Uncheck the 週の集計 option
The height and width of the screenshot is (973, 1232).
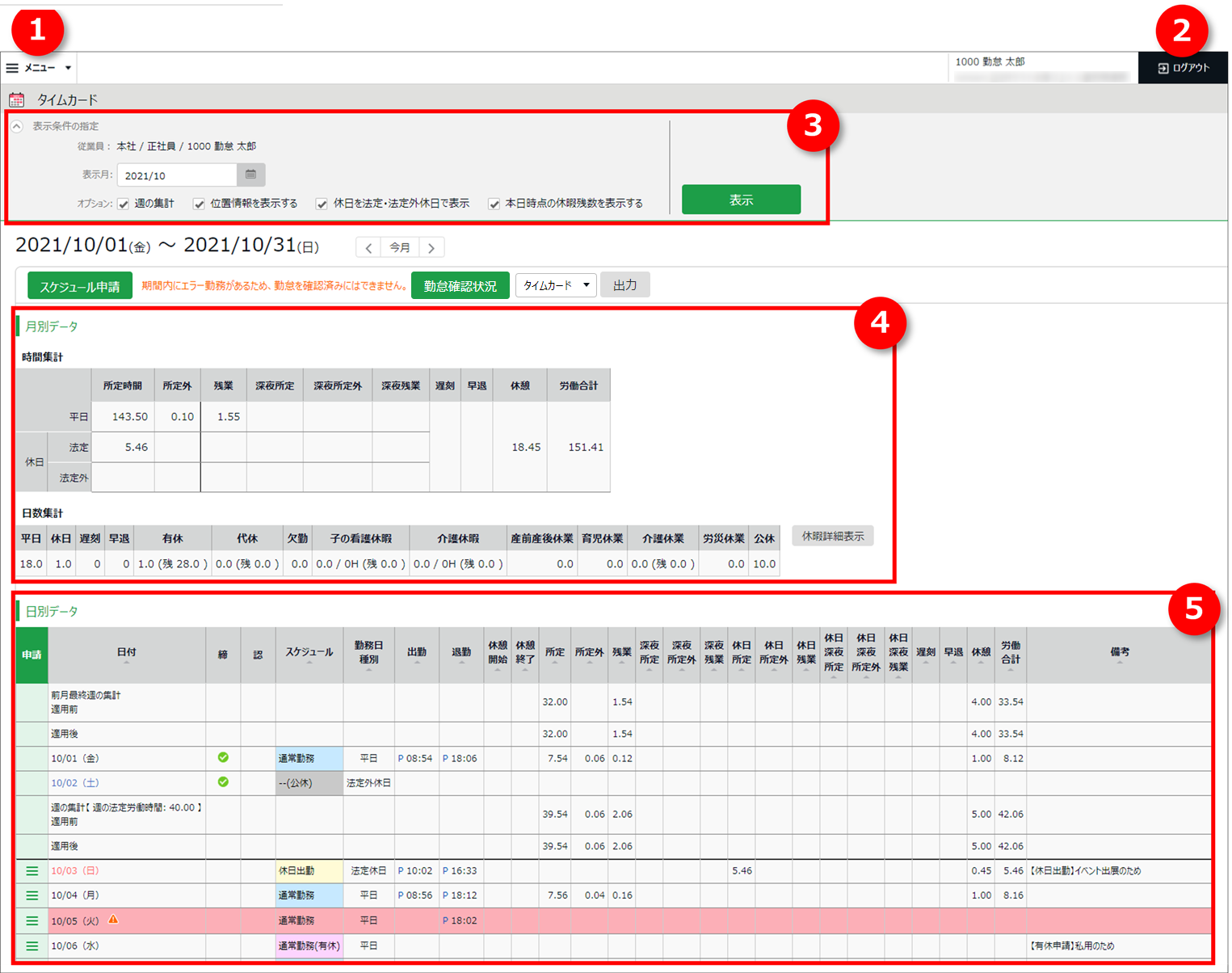coord(124,204)
